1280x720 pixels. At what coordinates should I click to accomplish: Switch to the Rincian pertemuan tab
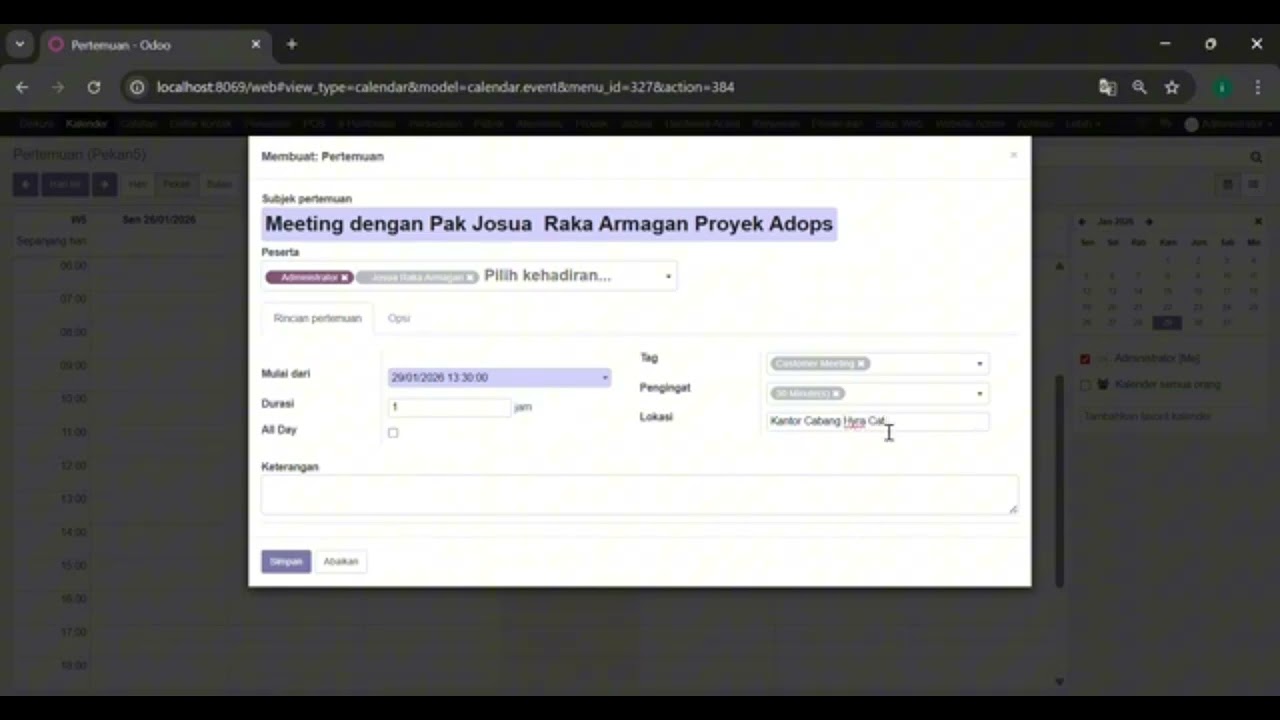(x=317, y=318)
